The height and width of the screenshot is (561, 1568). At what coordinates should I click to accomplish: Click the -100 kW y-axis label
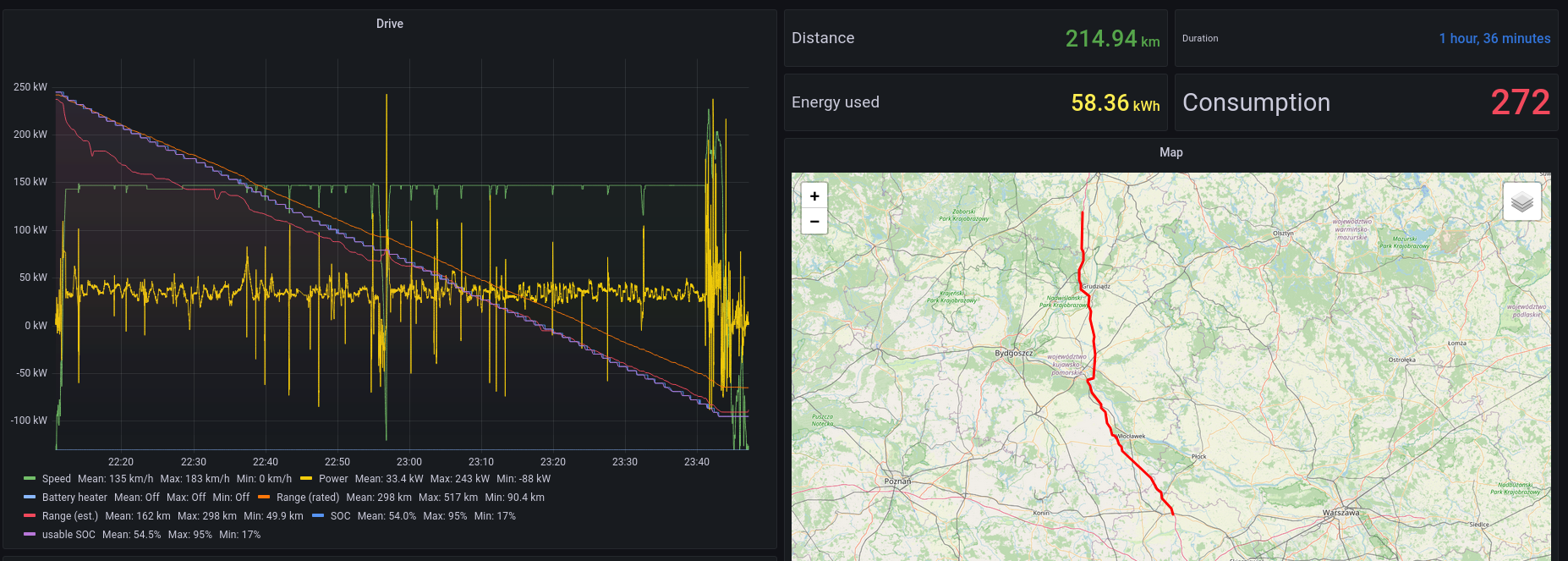pos(29,421)
